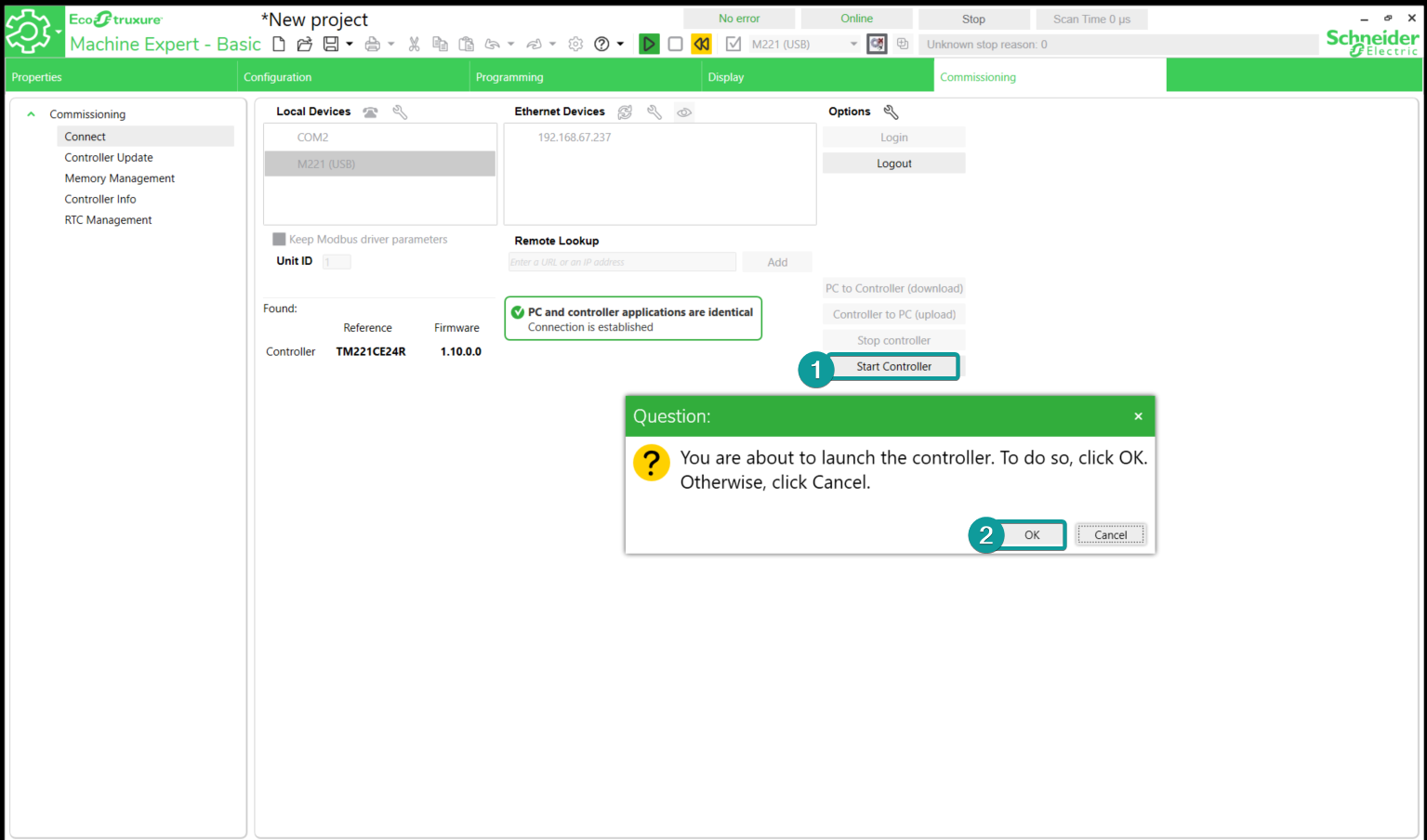The width and height of the screenshot is (1427, 840).
Task: Open an existing project with folder icon
Action: pyautogui.click(x=304, y=44)
